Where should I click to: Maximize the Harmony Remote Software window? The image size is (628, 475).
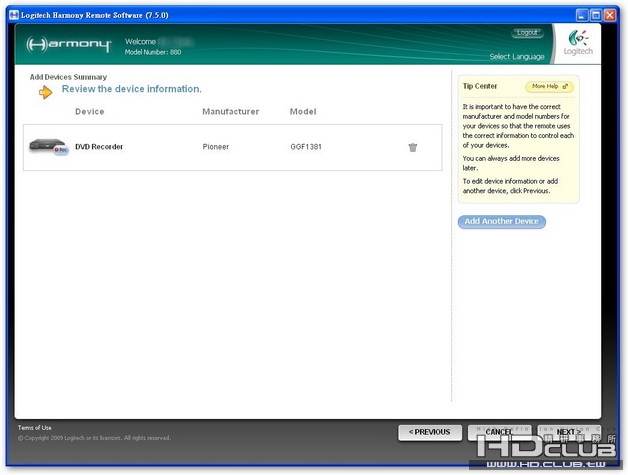[596, 15]
